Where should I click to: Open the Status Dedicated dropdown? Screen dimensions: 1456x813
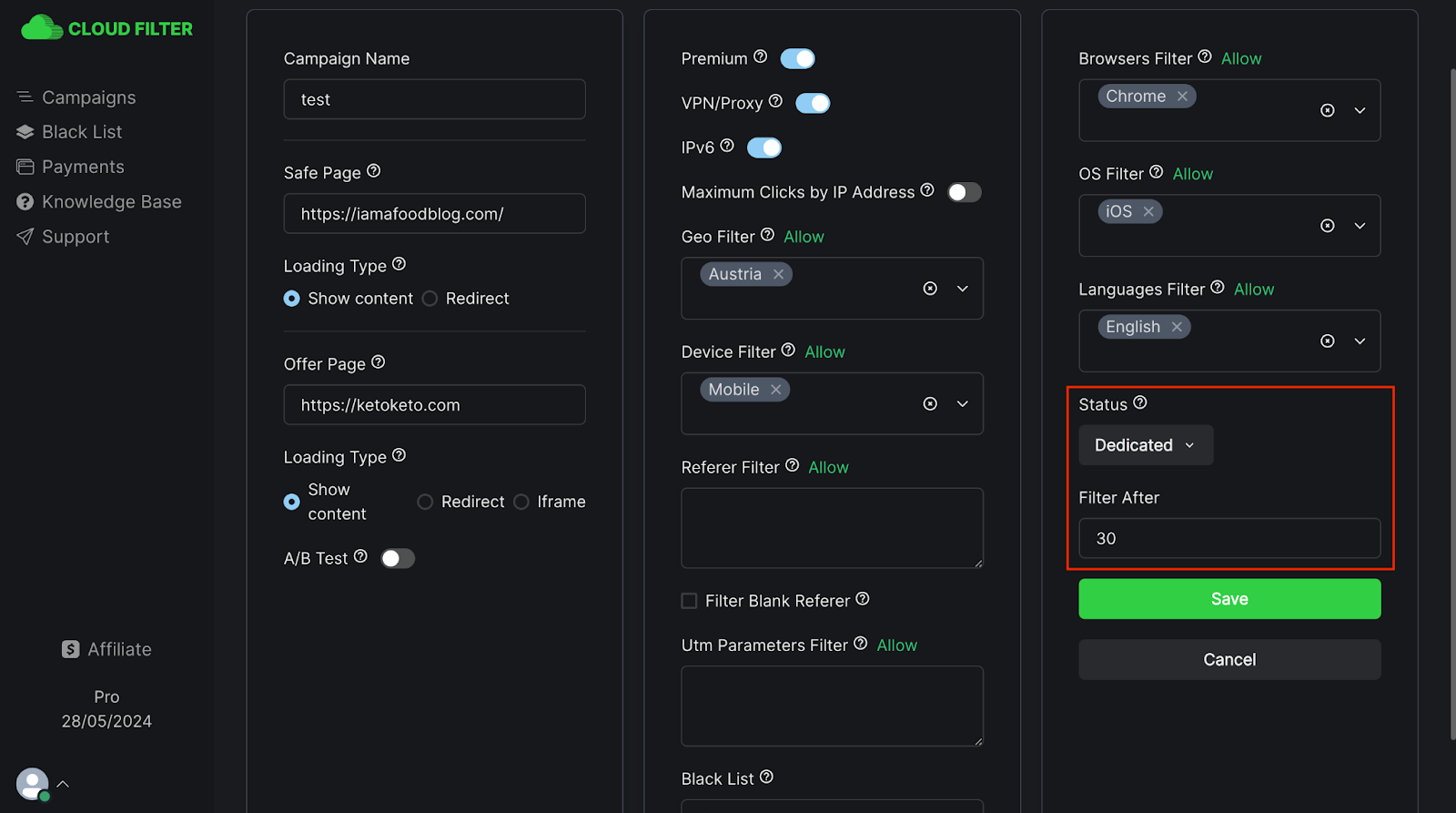(x=1145, y=445)
